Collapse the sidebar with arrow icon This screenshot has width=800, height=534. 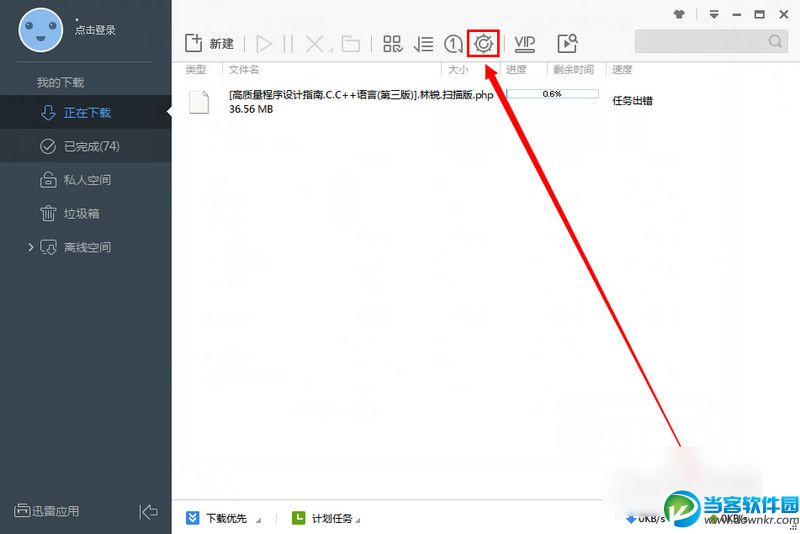tap(148, 512)
